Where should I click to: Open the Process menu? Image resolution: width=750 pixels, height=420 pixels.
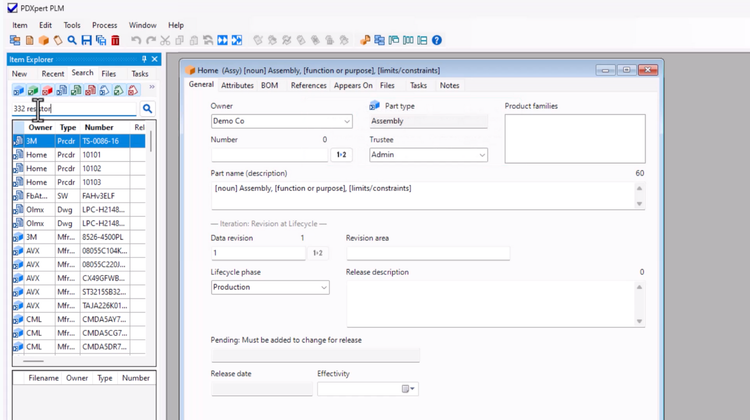(x=104, y=25)
